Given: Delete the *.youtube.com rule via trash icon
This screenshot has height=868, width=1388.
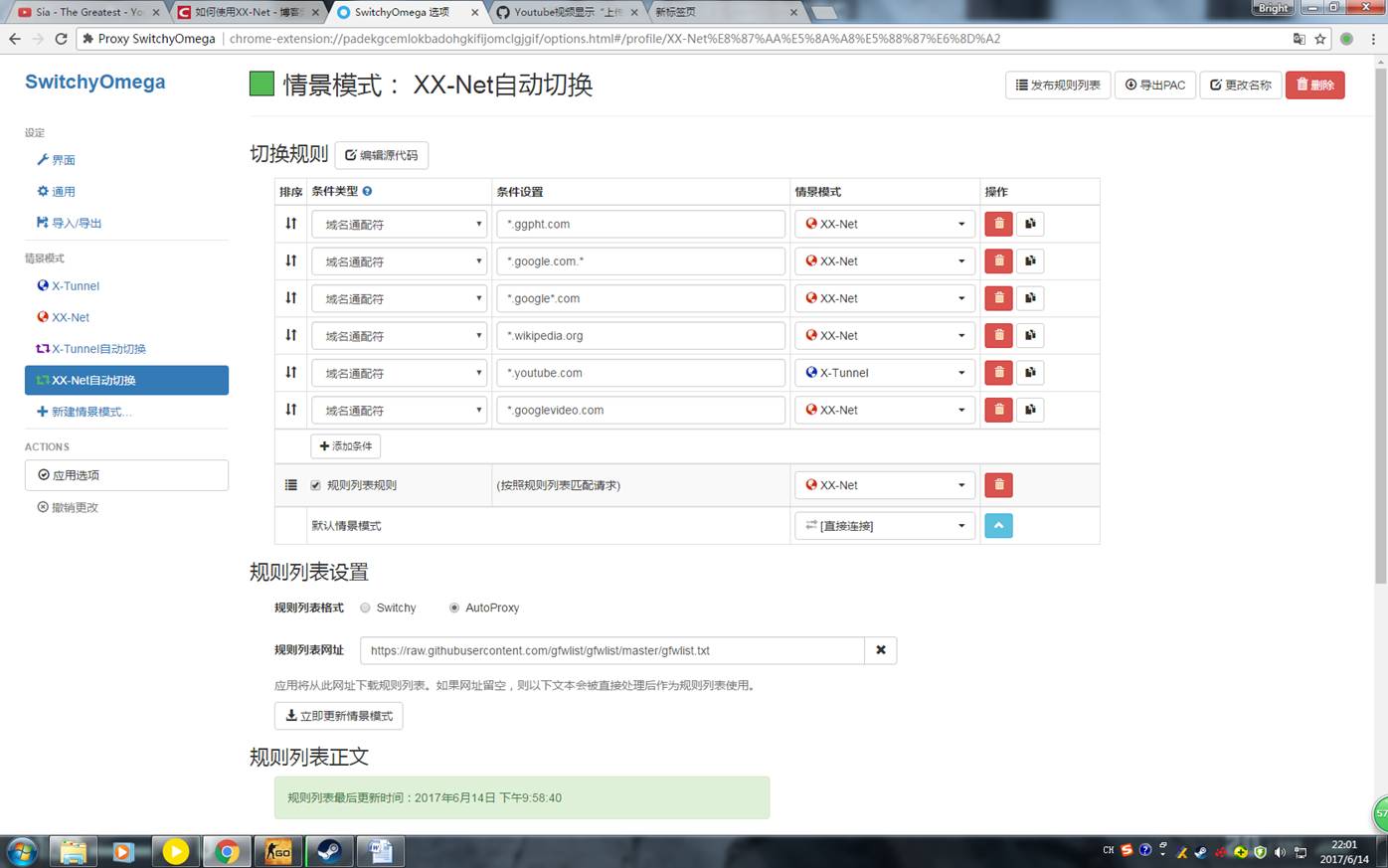Looking at the screenshot, I should [998, 372].
